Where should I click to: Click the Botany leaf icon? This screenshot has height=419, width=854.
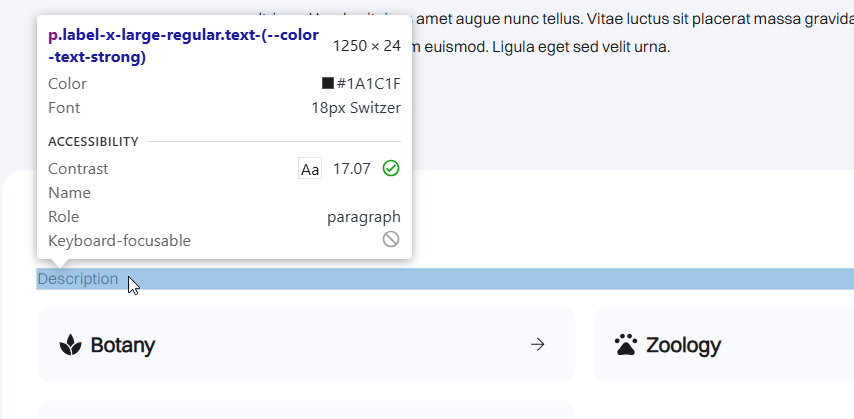tap(70, 346)
